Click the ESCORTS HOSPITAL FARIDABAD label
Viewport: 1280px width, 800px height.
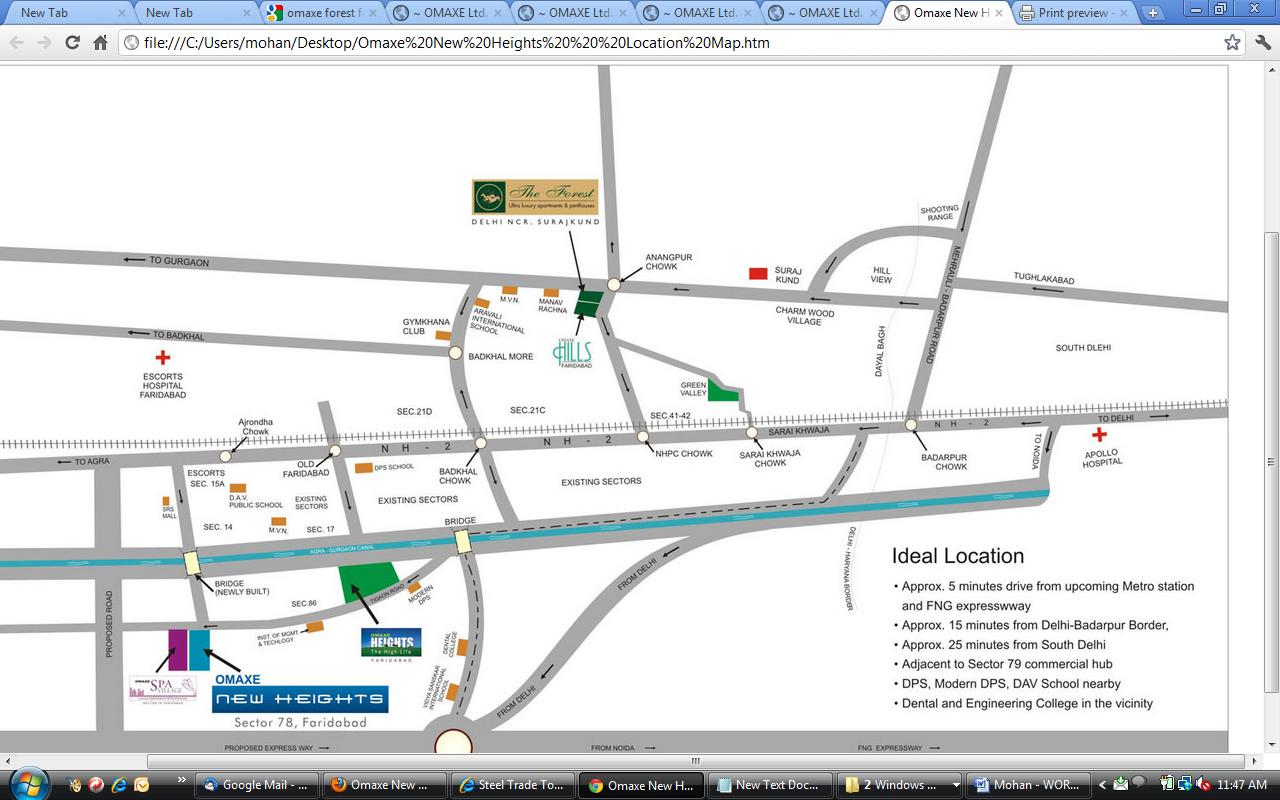click(x=163, y=386)
